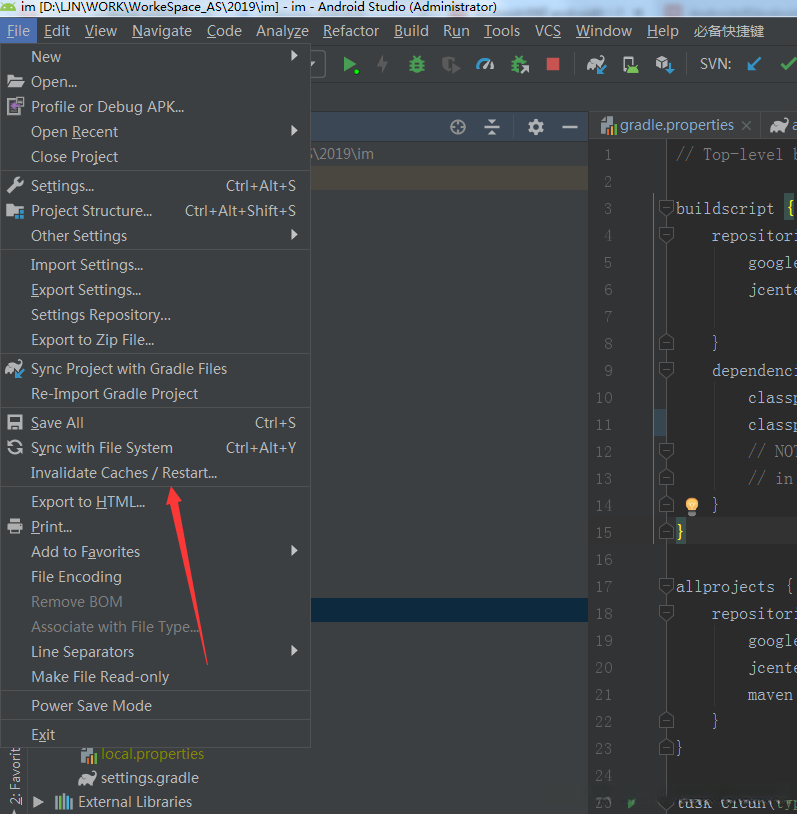Open the SDK Manager icon
797x814 pixels.
point(664,65)
